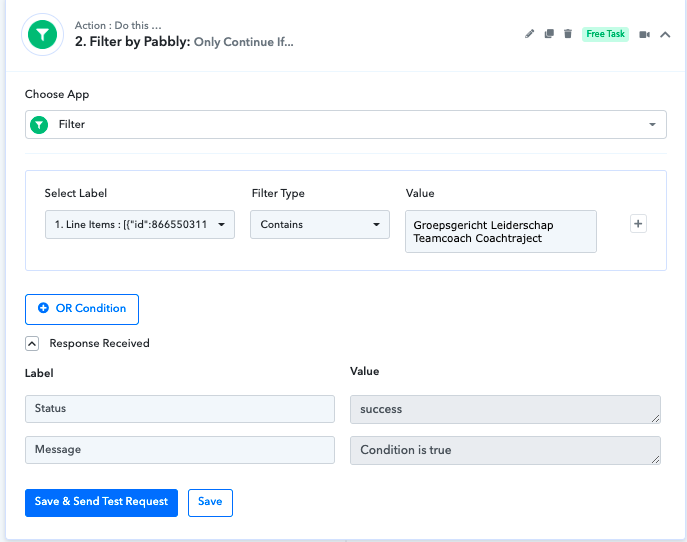Rename step using the pencil icon
The height and width of the screenshot is (542, 687).
[x=529, y=34]
